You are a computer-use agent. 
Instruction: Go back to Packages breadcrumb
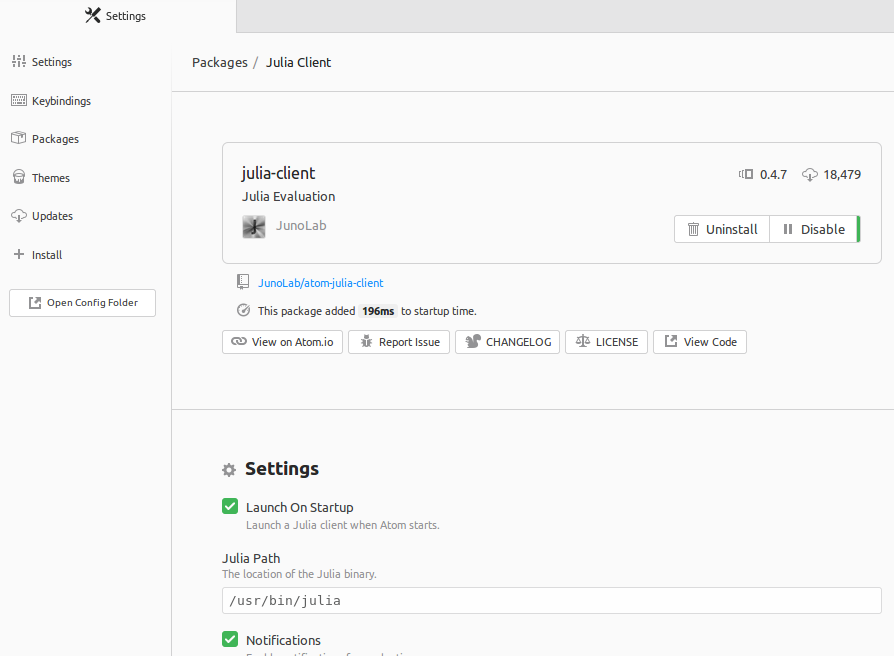click(x=220, y=62)
